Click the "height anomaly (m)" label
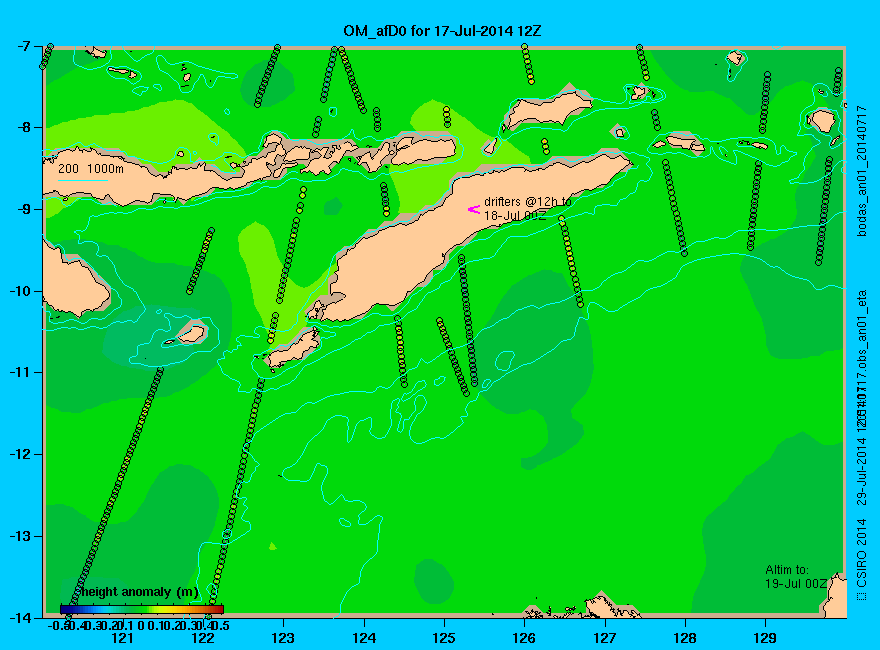The image size is (880, 650). 139,592
